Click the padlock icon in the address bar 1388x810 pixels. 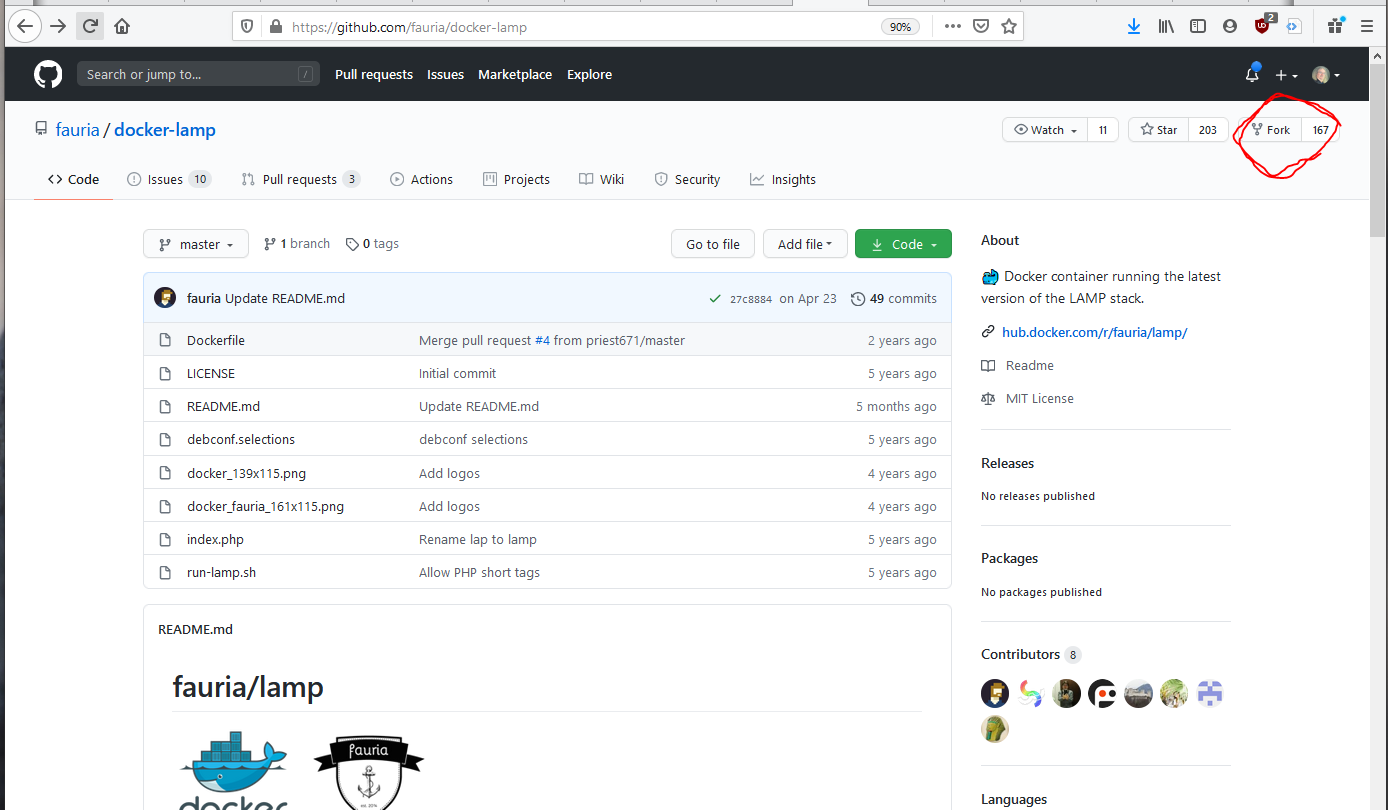coord(276,27)
